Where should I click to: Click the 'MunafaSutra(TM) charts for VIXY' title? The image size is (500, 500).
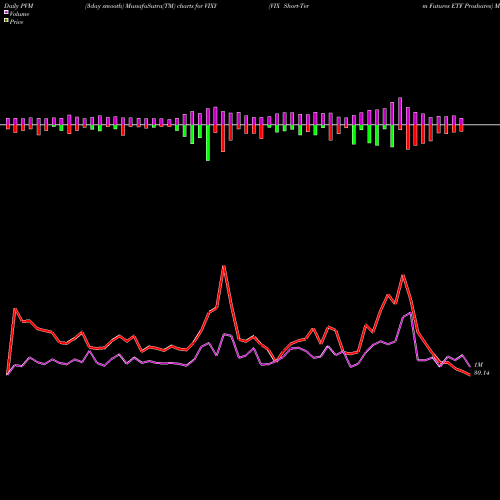(x=171, y=6)
